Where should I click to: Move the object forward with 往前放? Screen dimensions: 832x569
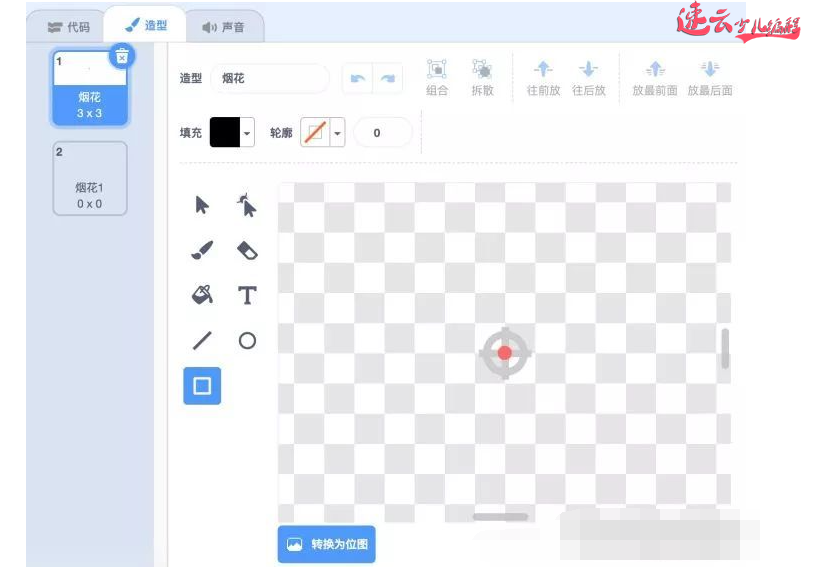pyautogui.click(x=543, y=77)
